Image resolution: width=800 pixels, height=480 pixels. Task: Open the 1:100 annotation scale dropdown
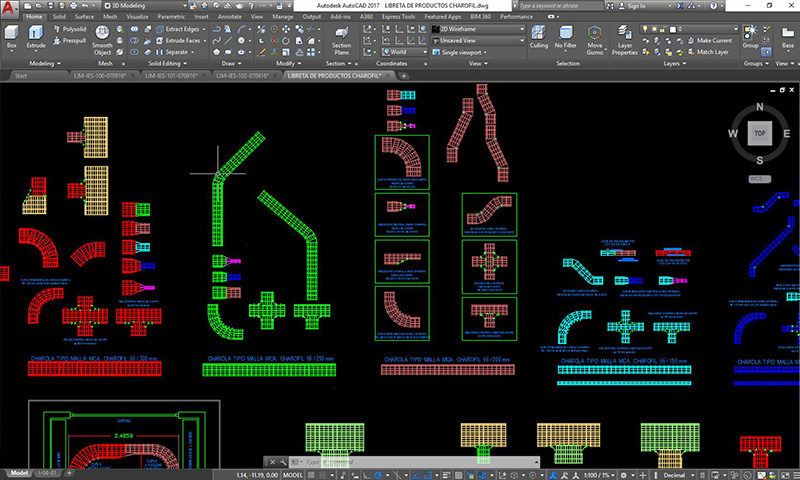point(598,475)
